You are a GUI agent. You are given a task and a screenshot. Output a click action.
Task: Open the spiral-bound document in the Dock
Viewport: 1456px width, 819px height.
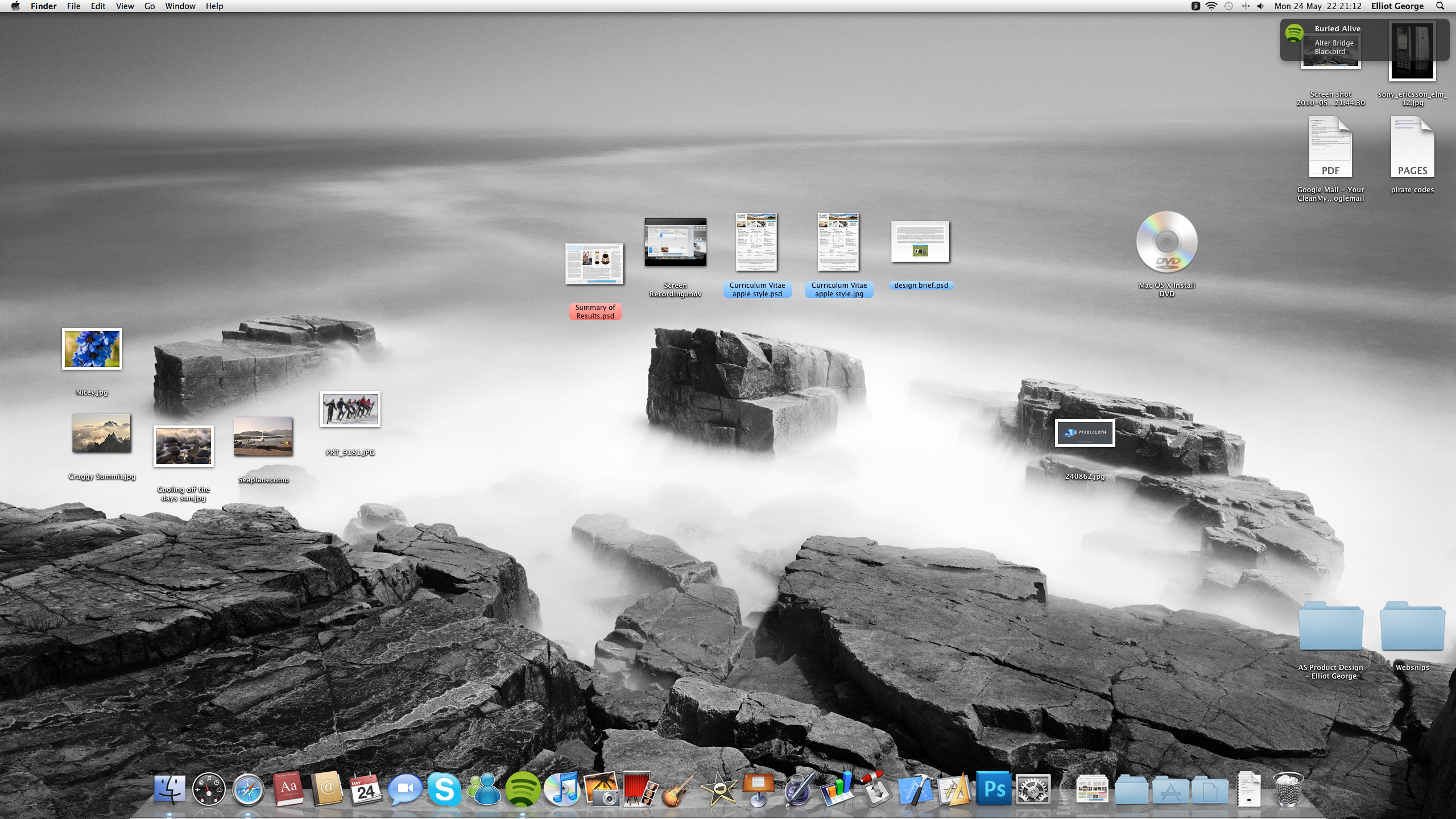coord(1249,789)
